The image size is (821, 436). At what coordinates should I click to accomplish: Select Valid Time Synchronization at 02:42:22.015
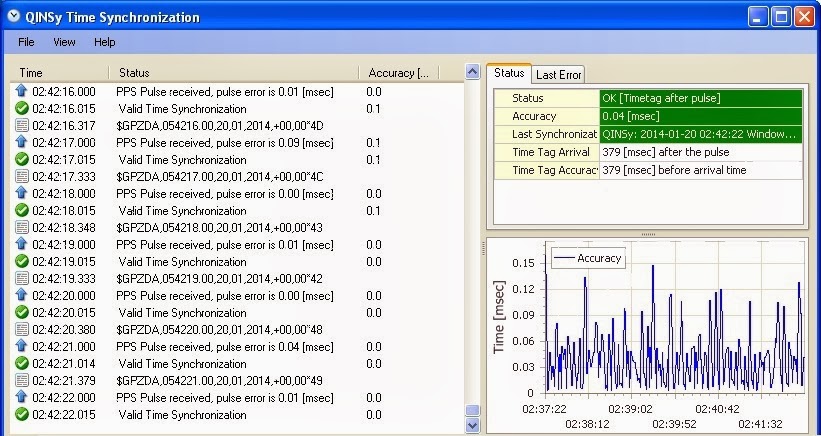pyautogui.click(x=182, y=415)
